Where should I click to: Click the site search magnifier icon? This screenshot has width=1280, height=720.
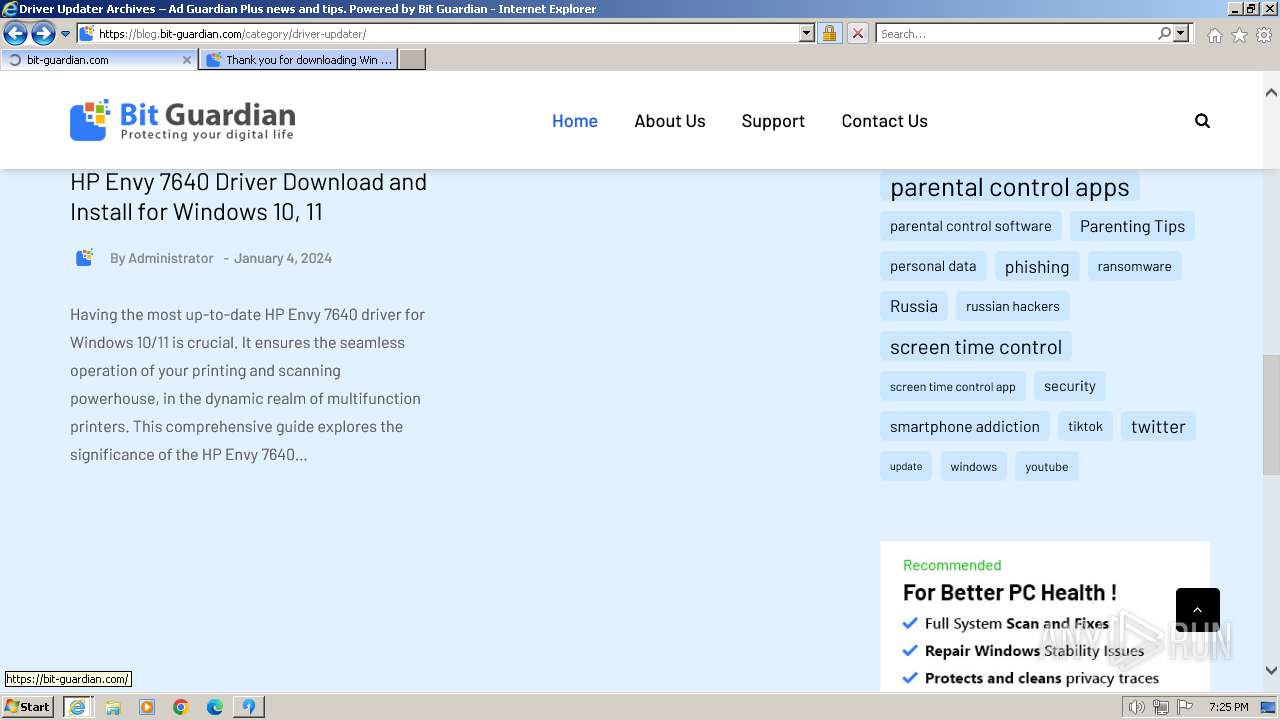pyautogui.click(x=1202, y=121)
